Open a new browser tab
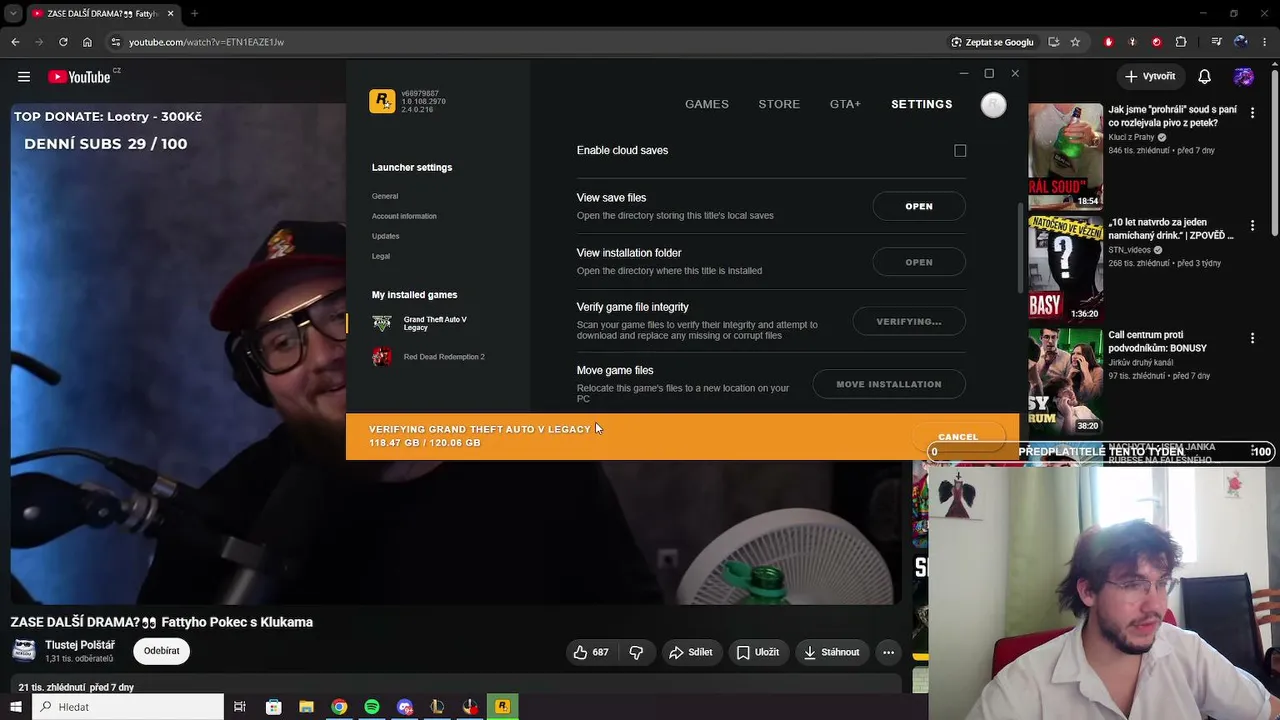The image size is (1280, 720). tap(194, 14)
